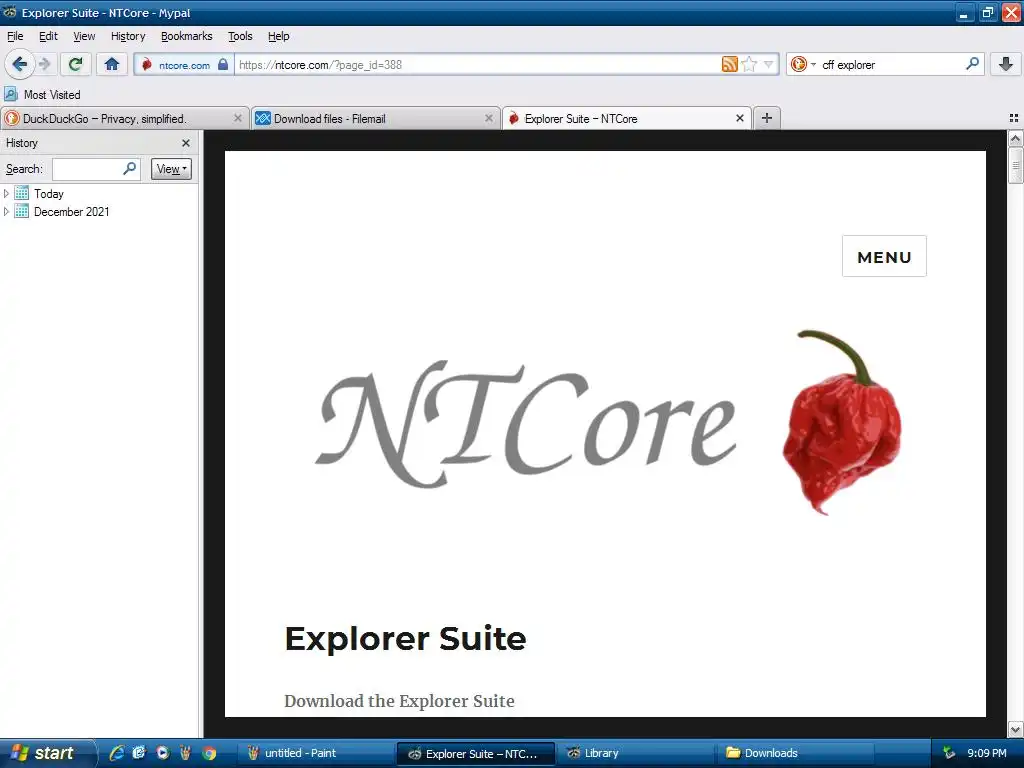This screenshot has width=1024, height=768.
Task: Click the scrollbar up arrow
Action: pyautogui.click(x=1015, y=138)
